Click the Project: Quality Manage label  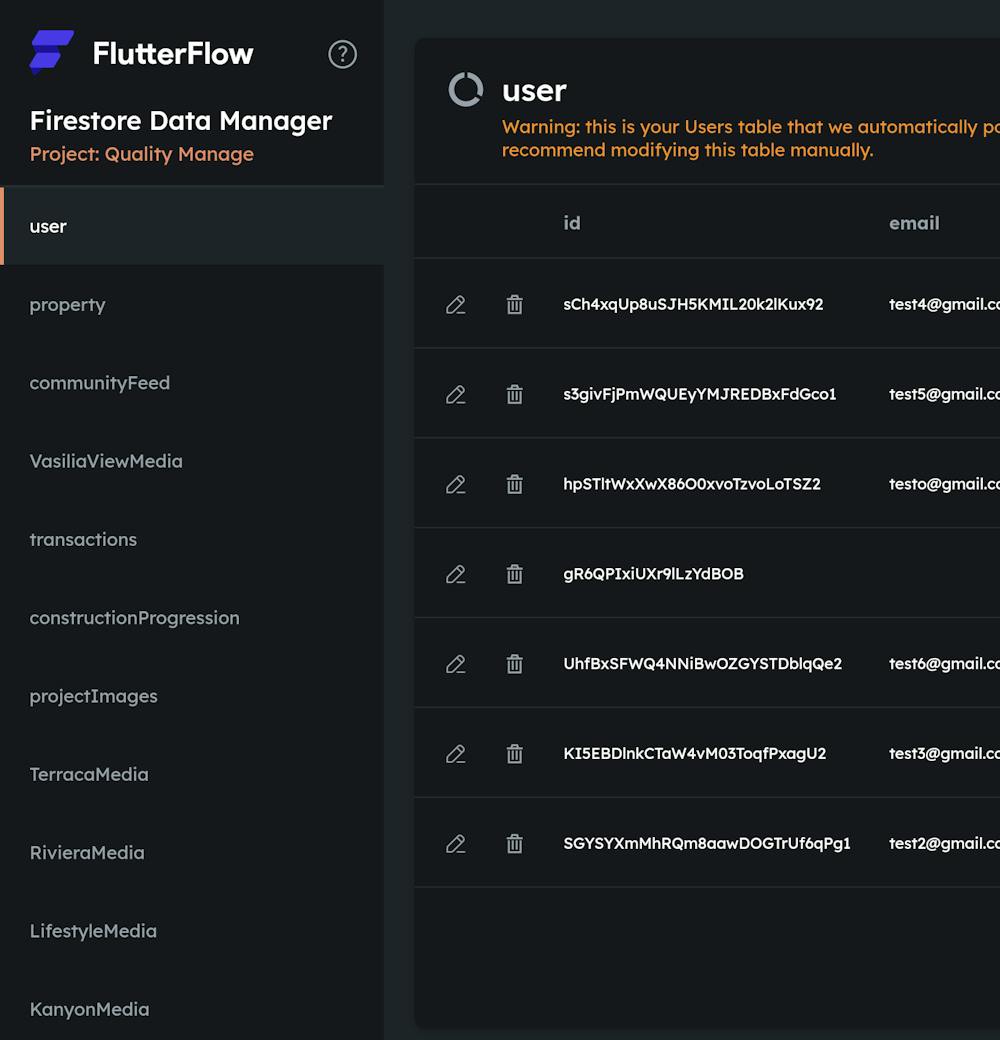(x=141, y=154)
